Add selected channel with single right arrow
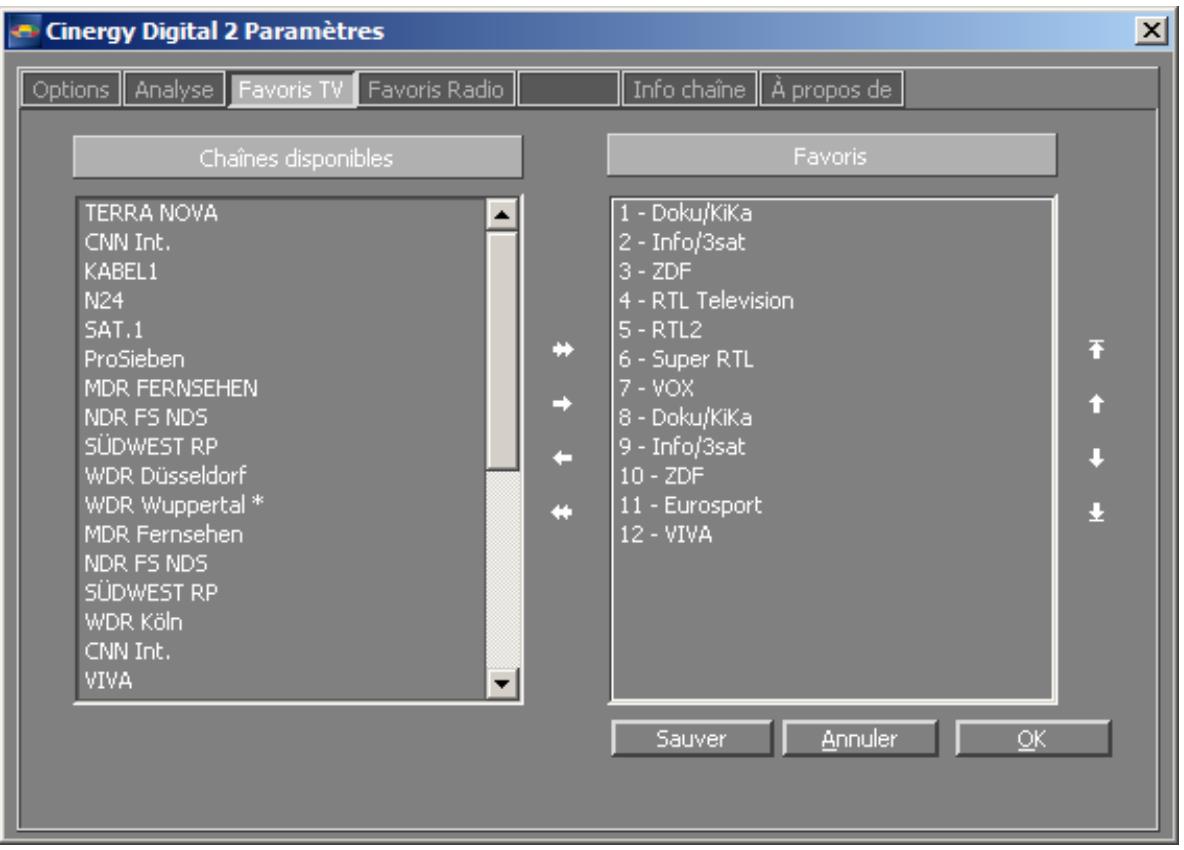The height and width of the screenshot is (850, 1184). (562, 404)
